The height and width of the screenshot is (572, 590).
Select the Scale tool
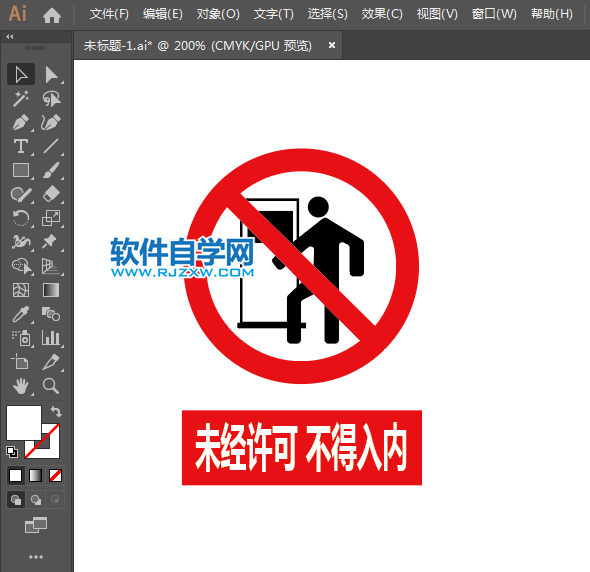pos(51,218)
